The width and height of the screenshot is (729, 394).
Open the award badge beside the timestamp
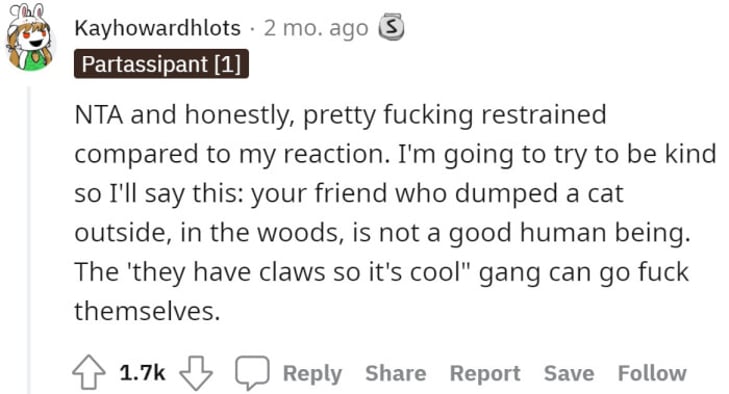point(391,27)
